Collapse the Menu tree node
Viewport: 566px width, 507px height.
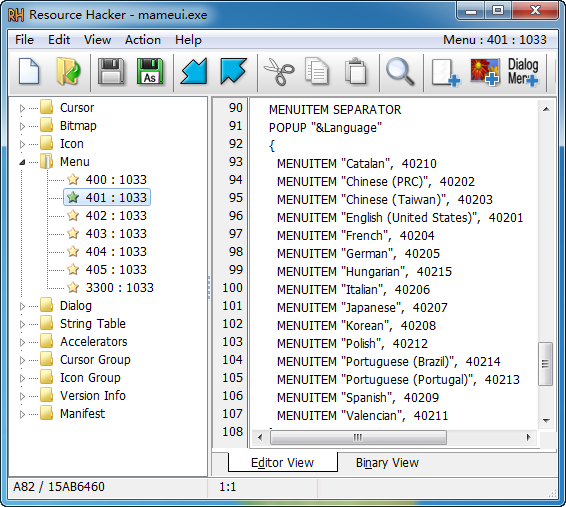[22, 162]
